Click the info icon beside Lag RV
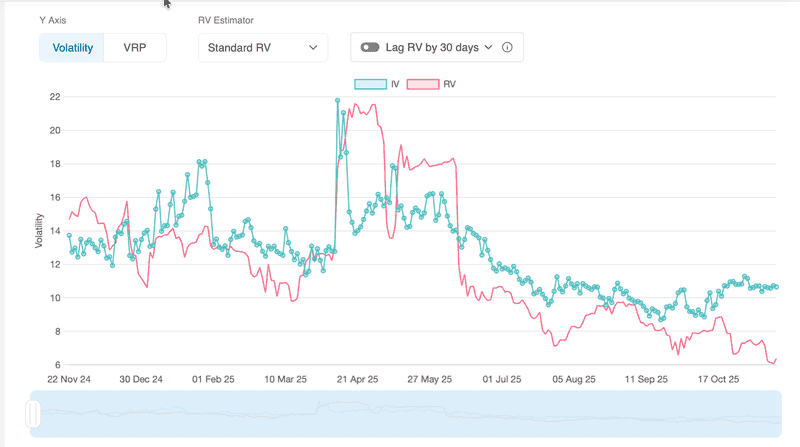 pyautogui.click(x=507, y=47)
